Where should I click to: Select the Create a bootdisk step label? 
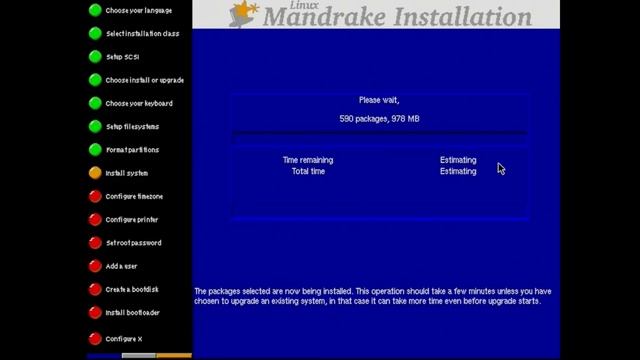click(x=132, y=290)
